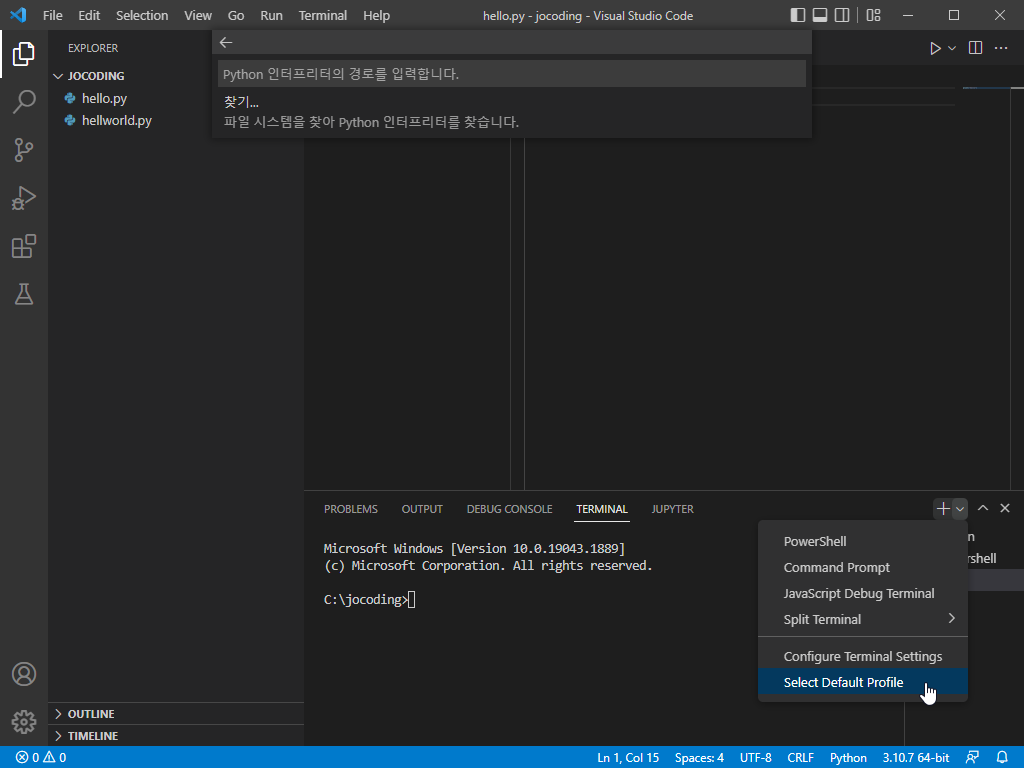Open the Explorer view in activity bar
Viewport: 1024px width, 768px height.
[x=24, y=54]
